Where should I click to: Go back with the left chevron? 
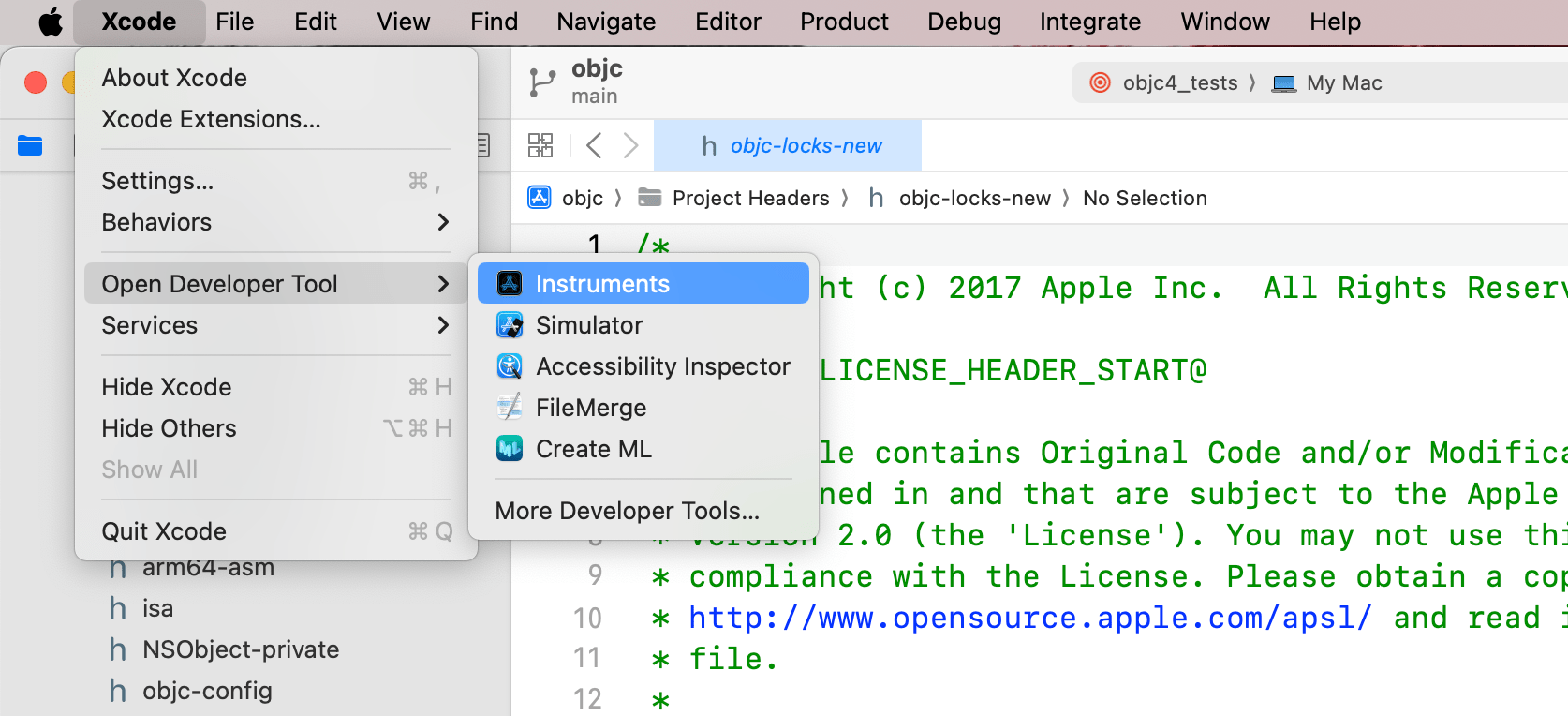pyautogui.click(x=594, y=145)
